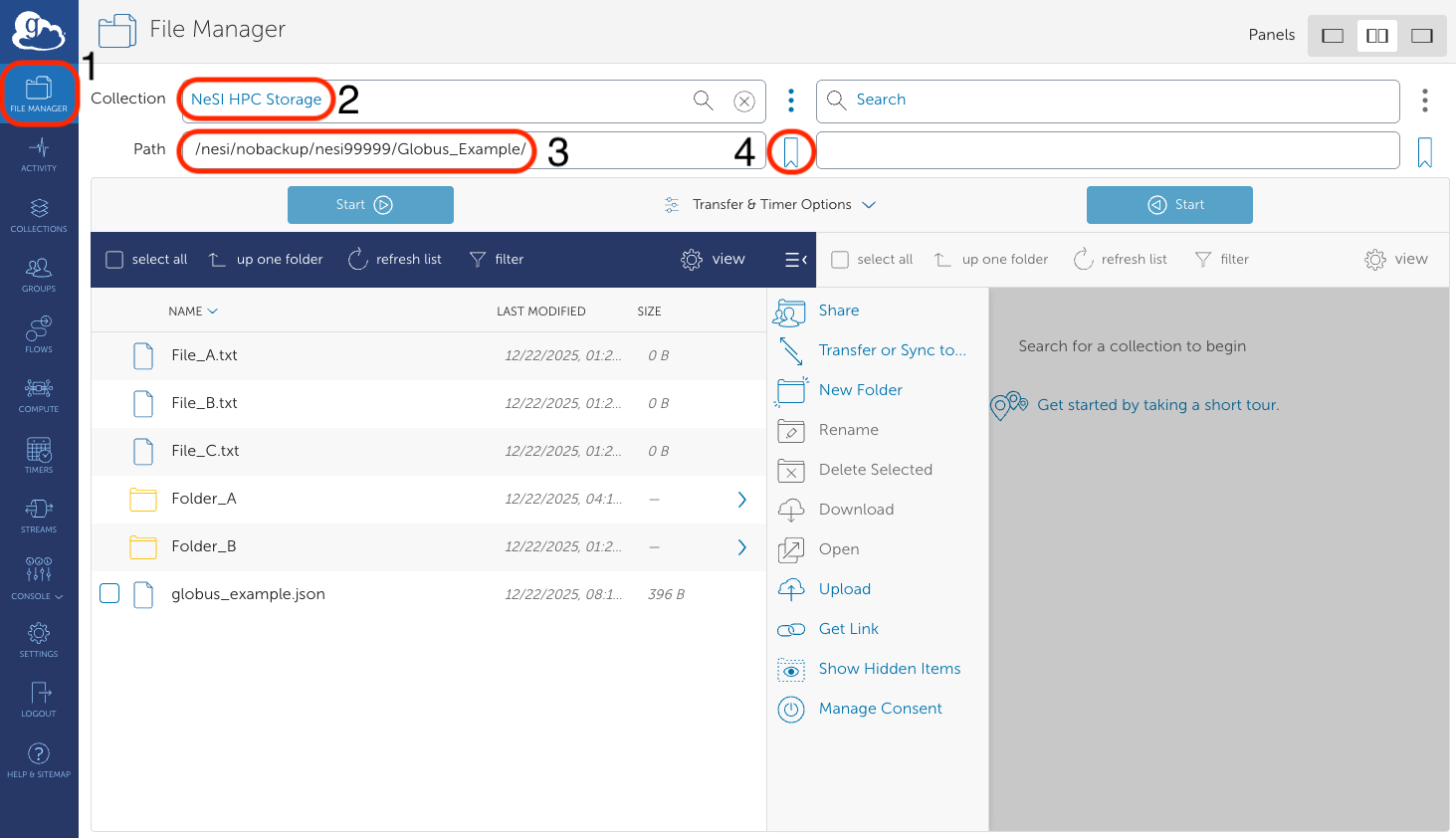Choose Rename from the actions menu

coord(848,430)
